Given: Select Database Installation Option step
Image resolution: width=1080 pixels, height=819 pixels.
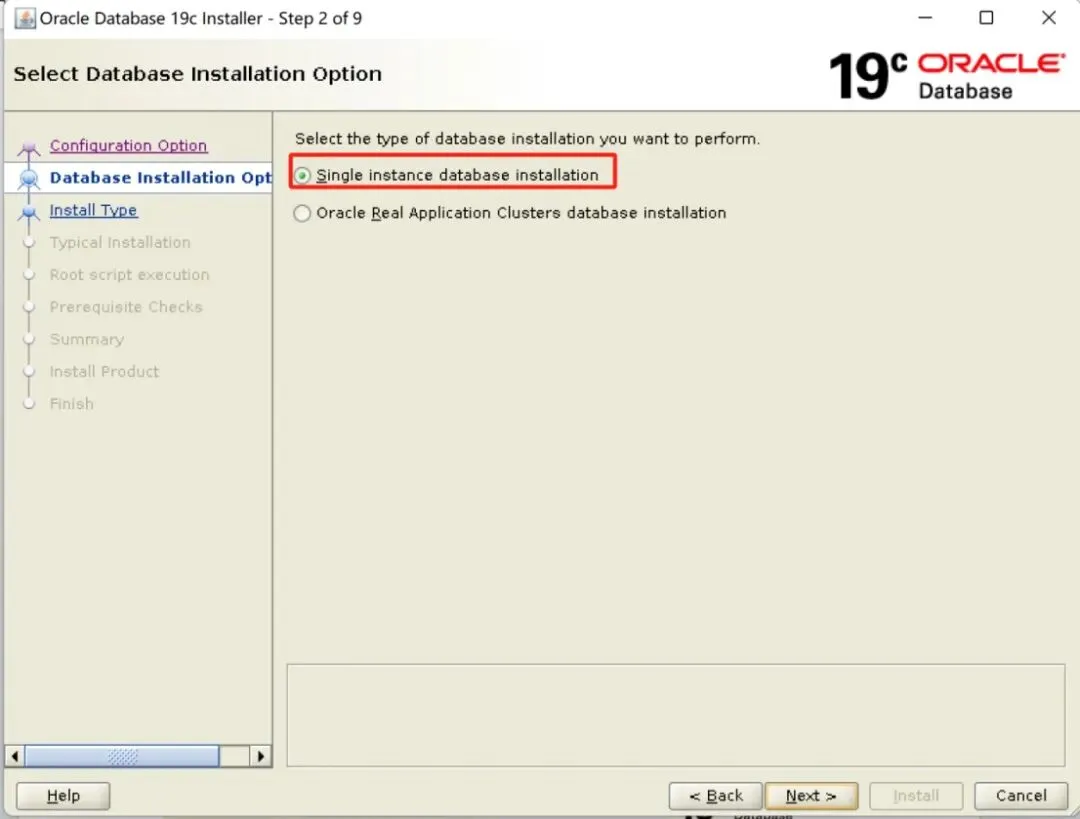Looking at the screenshot, I should [160, 178].
